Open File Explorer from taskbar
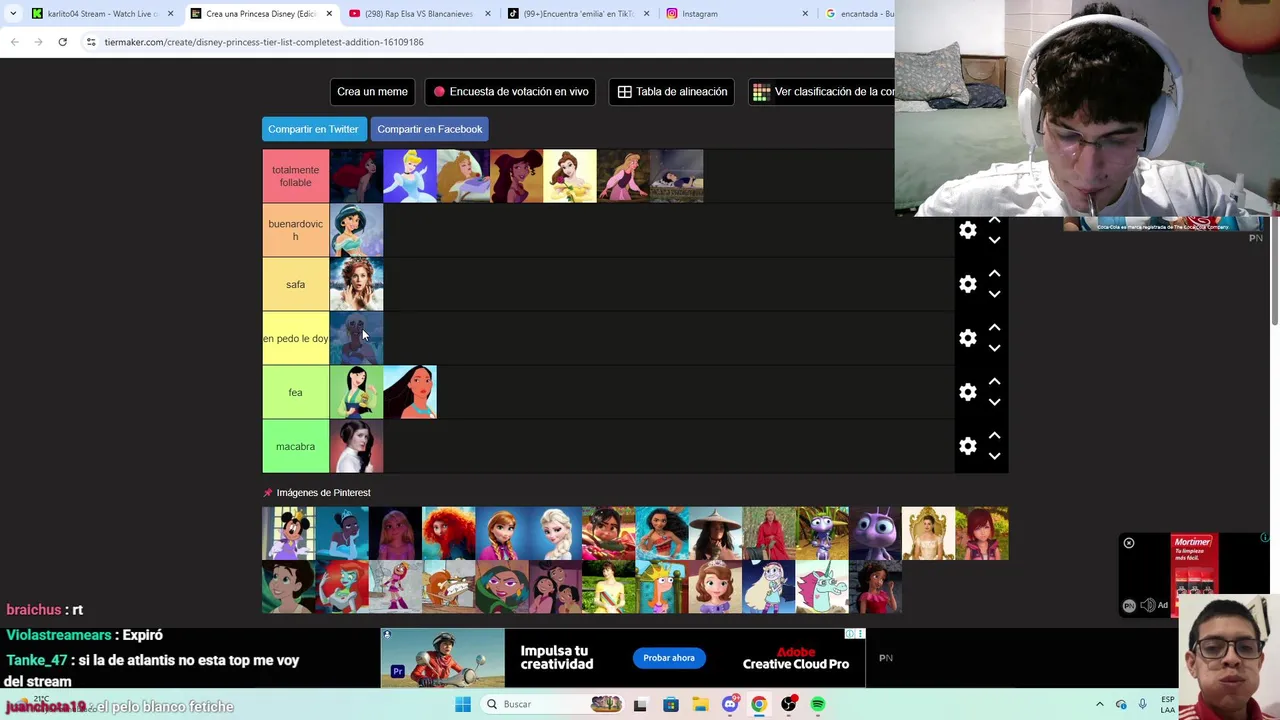 tap(700, 704)
